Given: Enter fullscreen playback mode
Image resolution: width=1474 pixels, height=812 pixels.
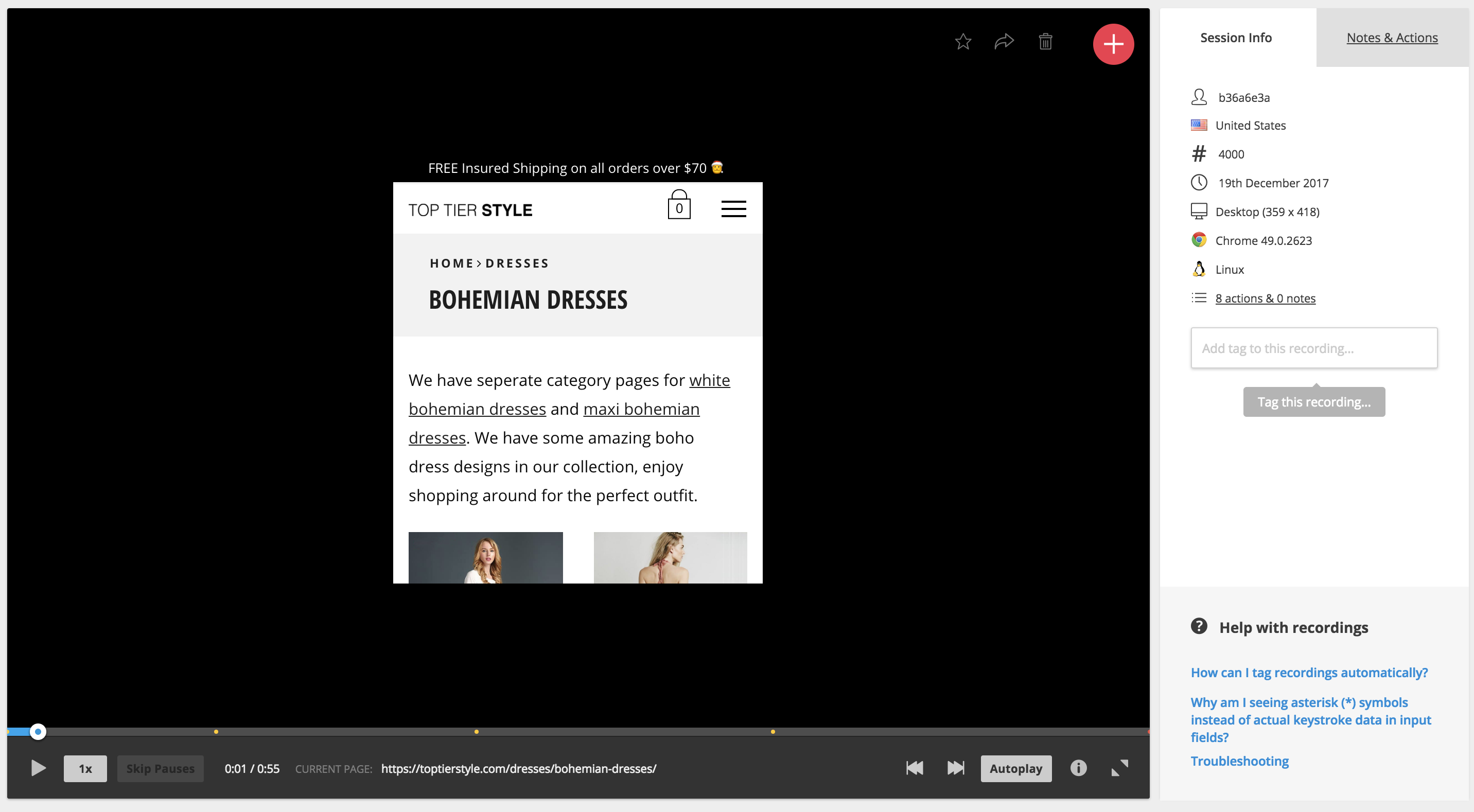Looking at the screenshot, I should tap(1120, 768).
